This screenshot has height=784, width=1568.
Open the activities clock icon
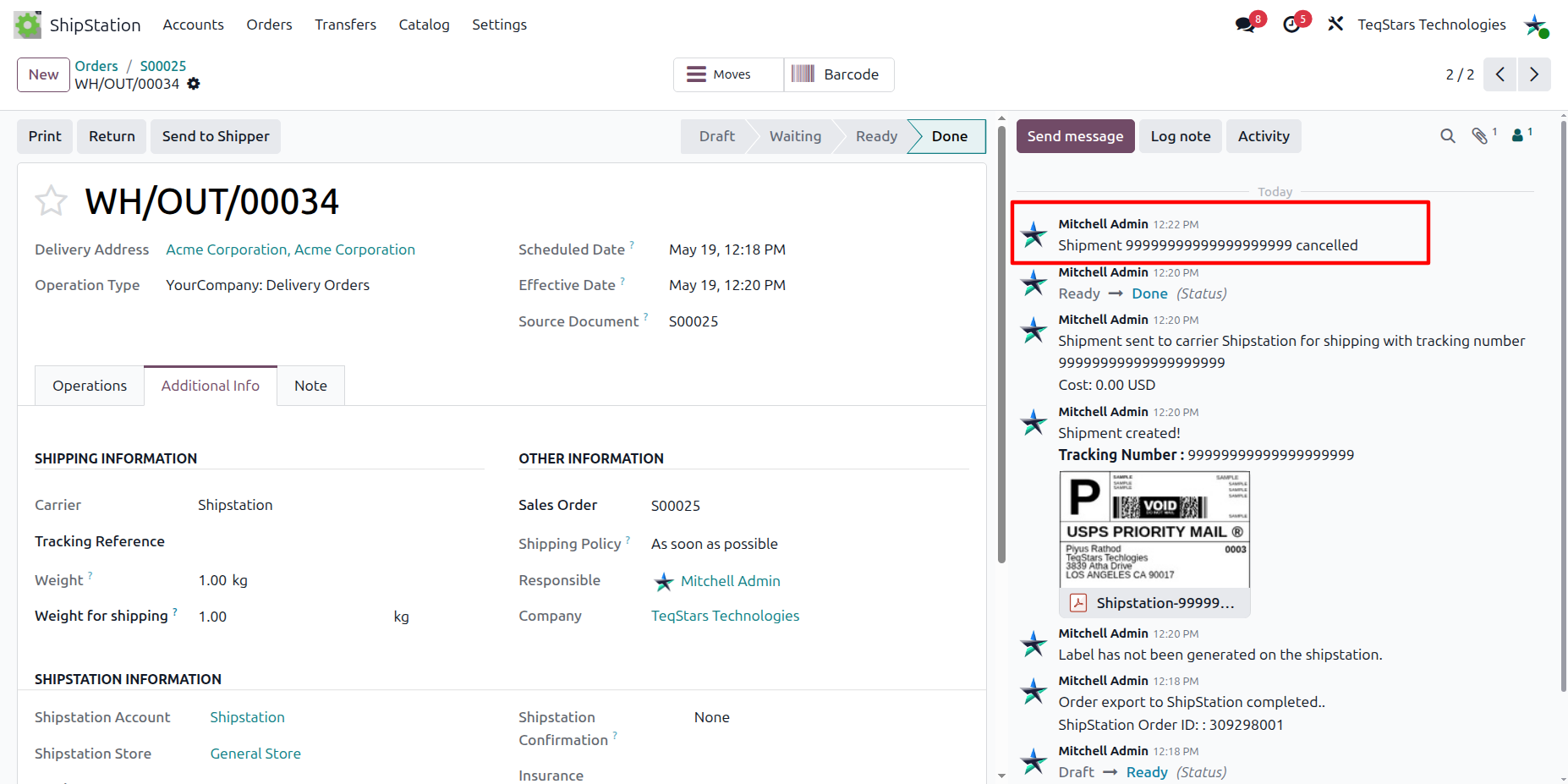1291,25
